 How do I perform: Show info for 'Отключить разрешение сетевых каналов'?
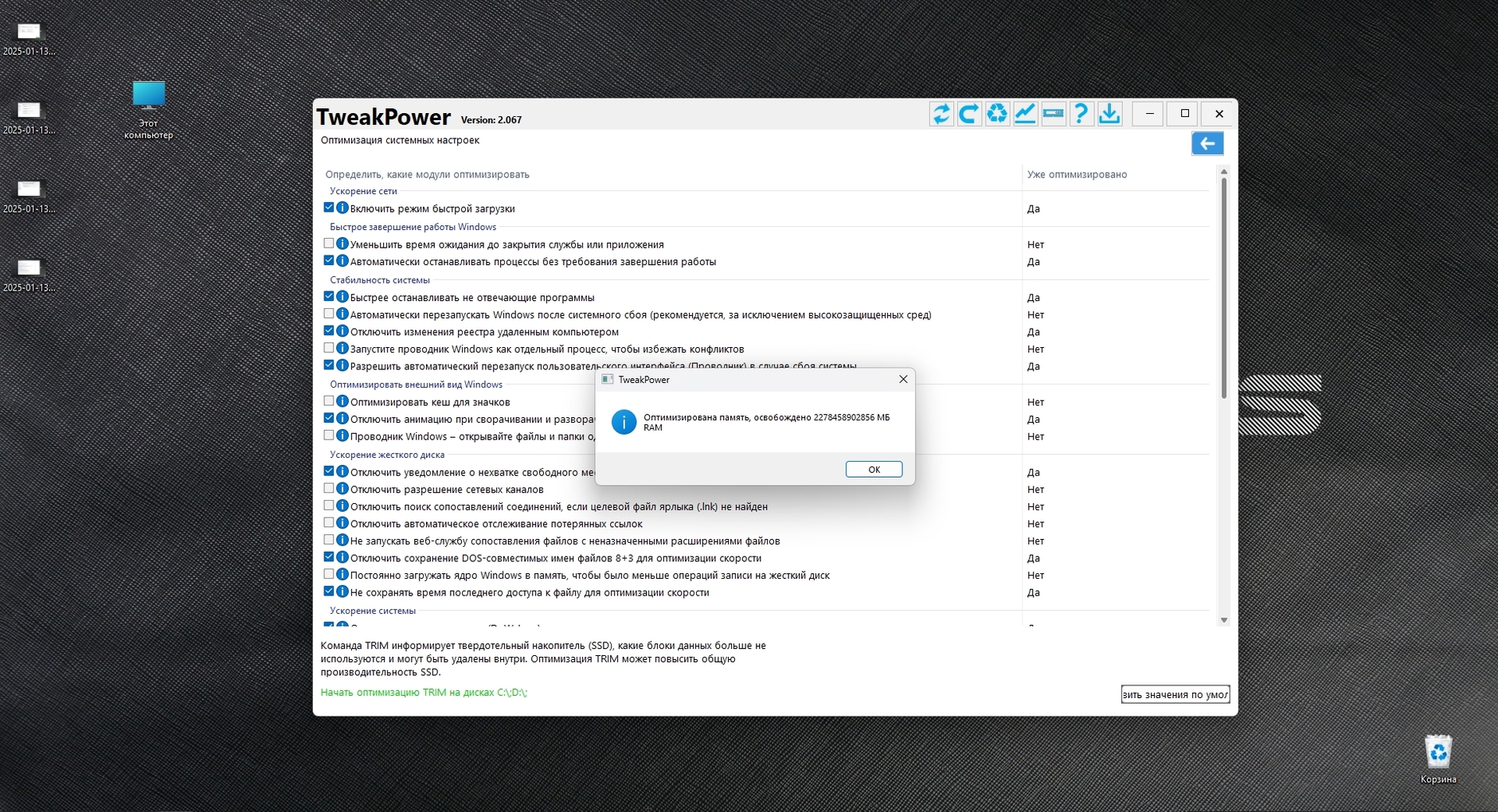342,489
